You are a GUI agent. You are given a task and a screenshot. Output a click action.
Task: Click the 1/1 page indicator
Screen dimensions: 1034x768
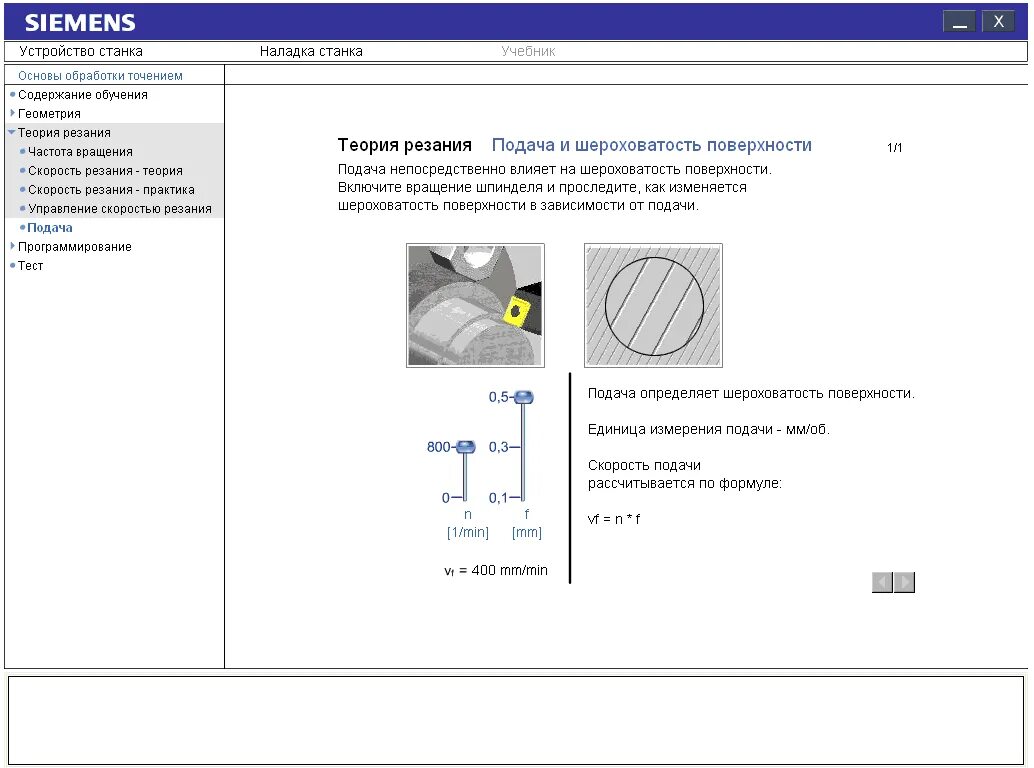click(894, 148)
